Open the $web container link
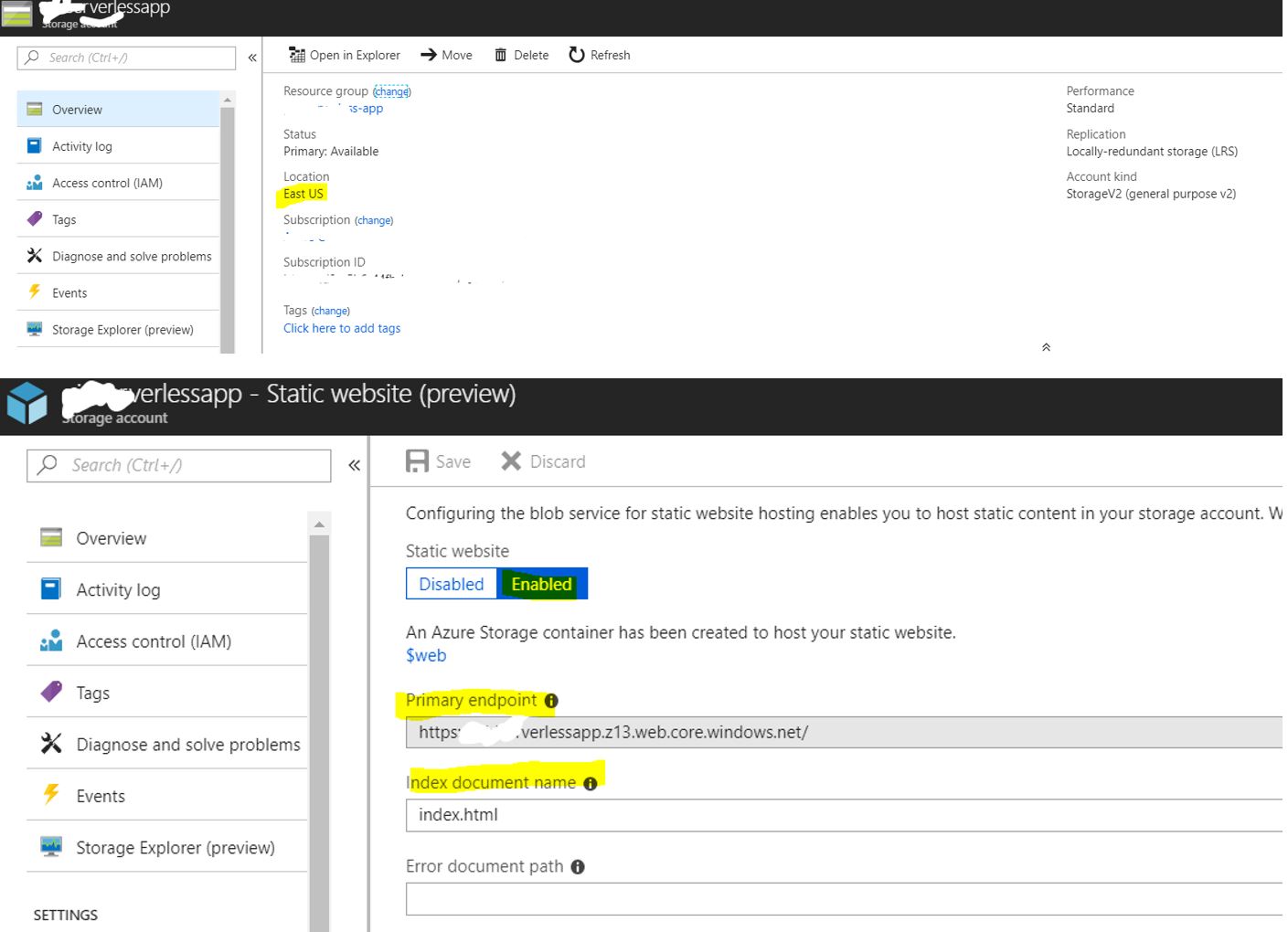 point(426,655)
